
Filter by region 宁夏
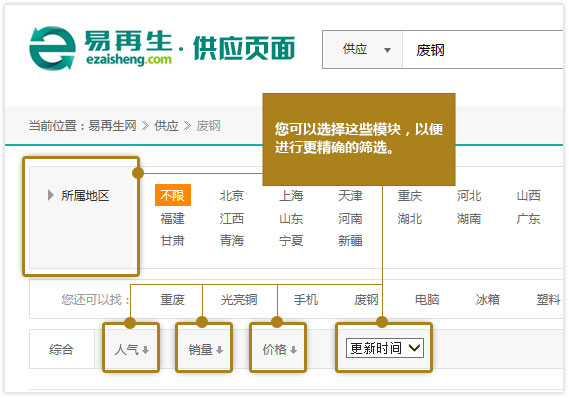(x=291, y=240)
